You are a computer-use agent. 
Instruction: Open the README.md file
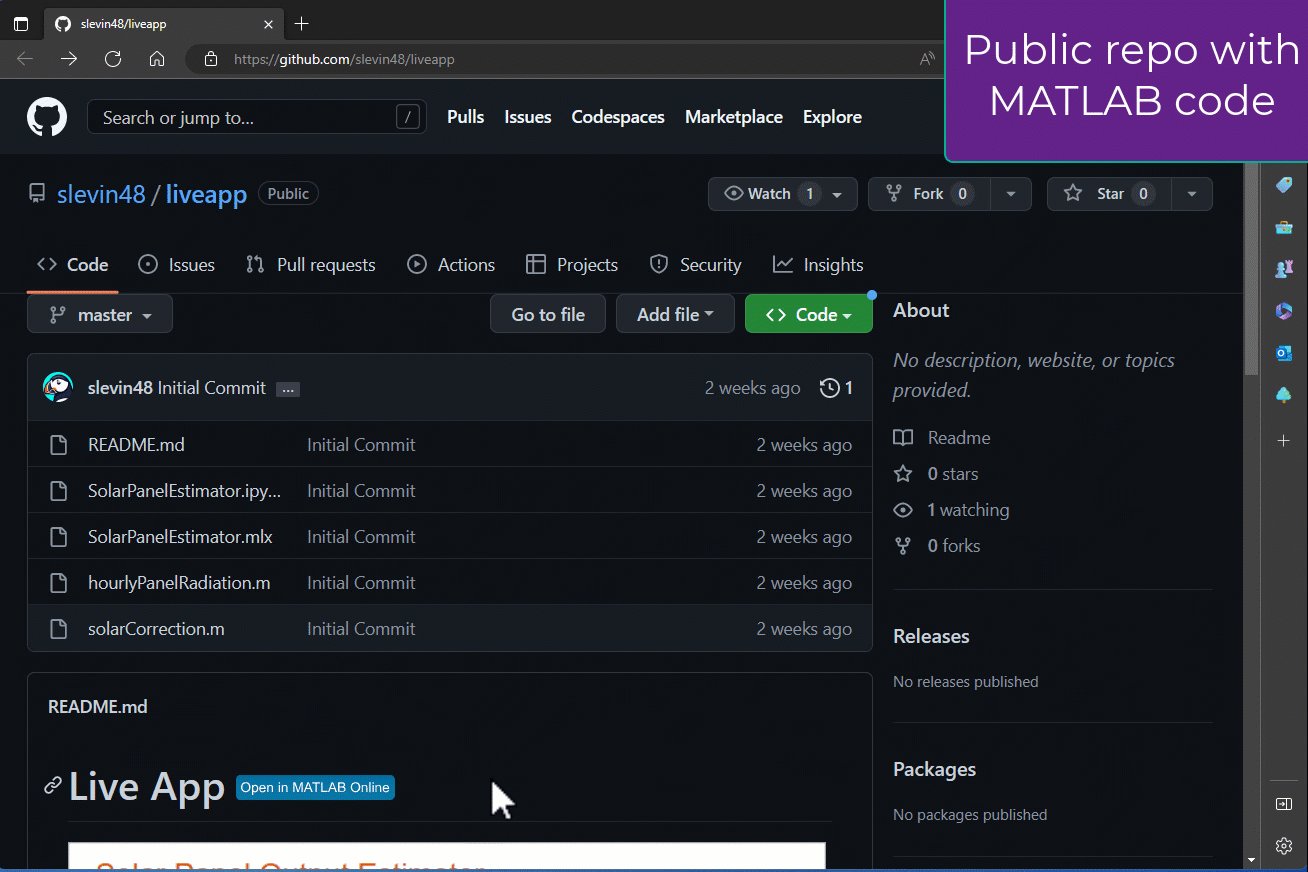point(136,445)
